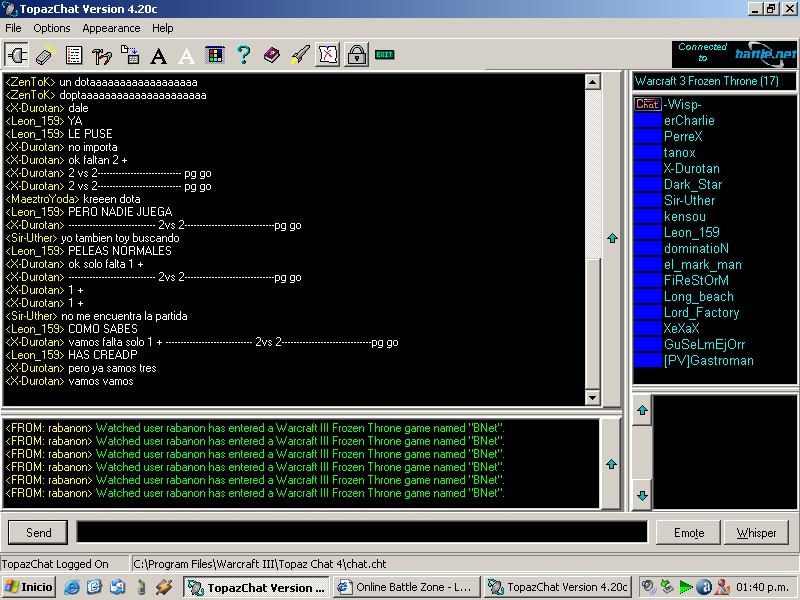
Task: Select user el_mark_man in channel list
Action: click(703, 264)
